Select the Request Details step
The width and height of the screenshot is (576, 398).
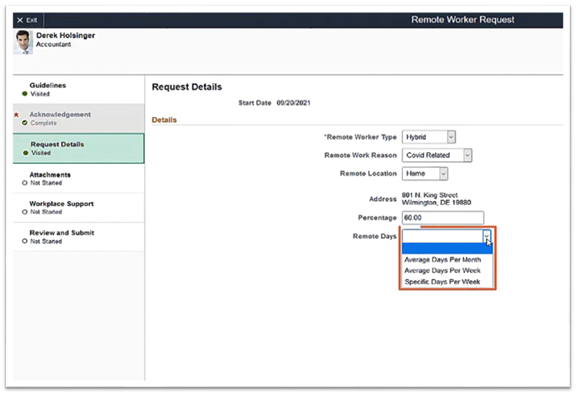coord(78,148)
